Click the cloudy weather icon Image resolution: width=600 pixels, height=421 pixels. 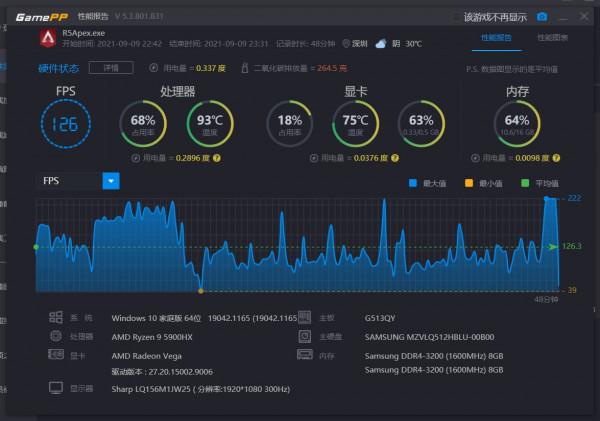(381, 44)
